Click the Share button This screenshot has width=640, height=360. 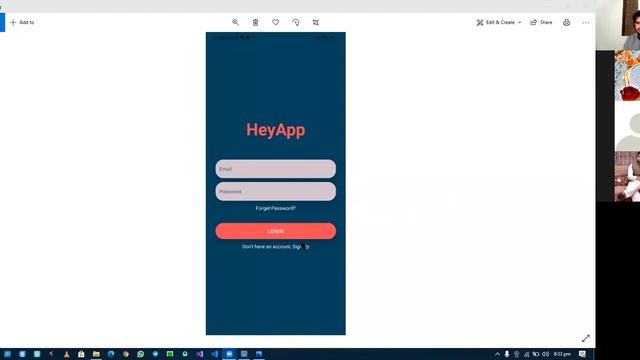pyautogui.click(x=541, y=22)
